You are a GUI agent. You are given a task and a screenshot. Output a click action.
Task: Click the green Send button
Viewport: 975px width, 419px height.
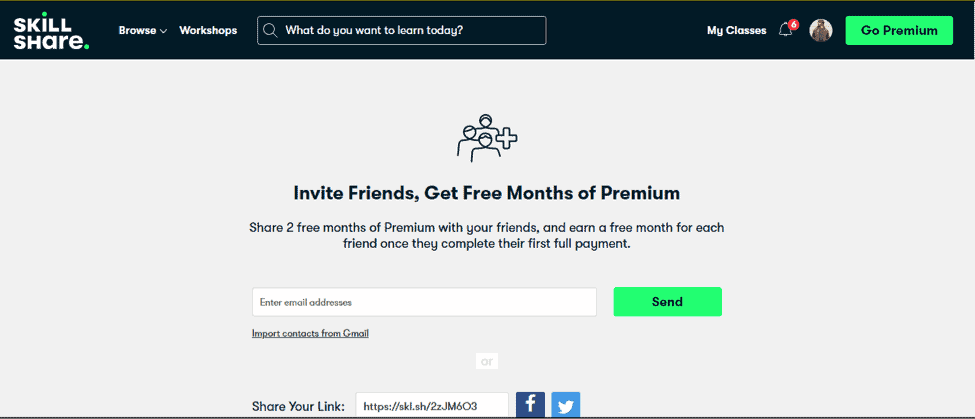(x=667, y=302)
